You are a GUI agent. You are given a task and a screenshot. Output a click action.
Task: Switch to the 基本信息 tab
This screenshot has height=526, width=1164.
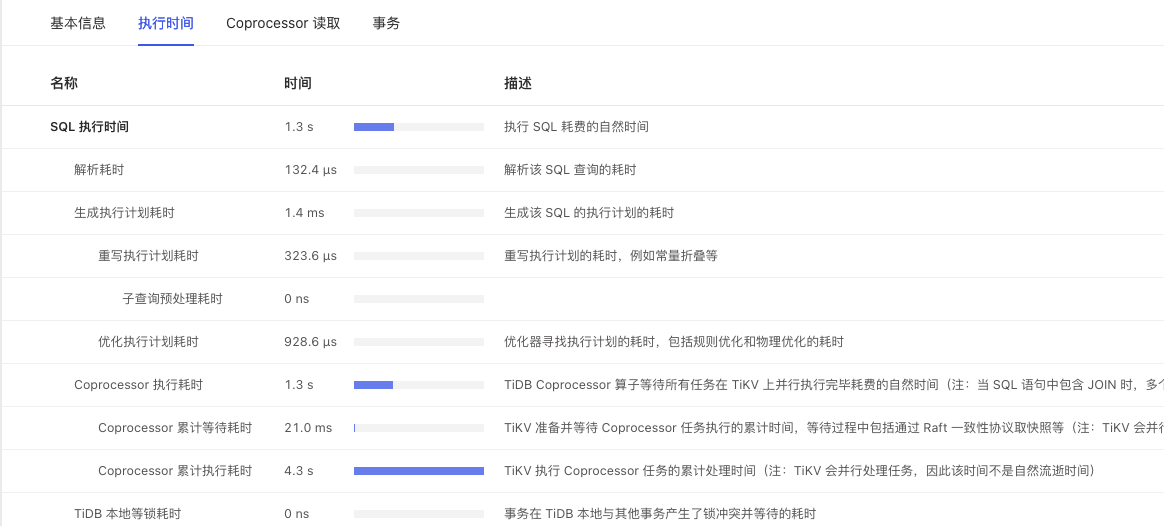pyautogui.click(x=78, y=23)
